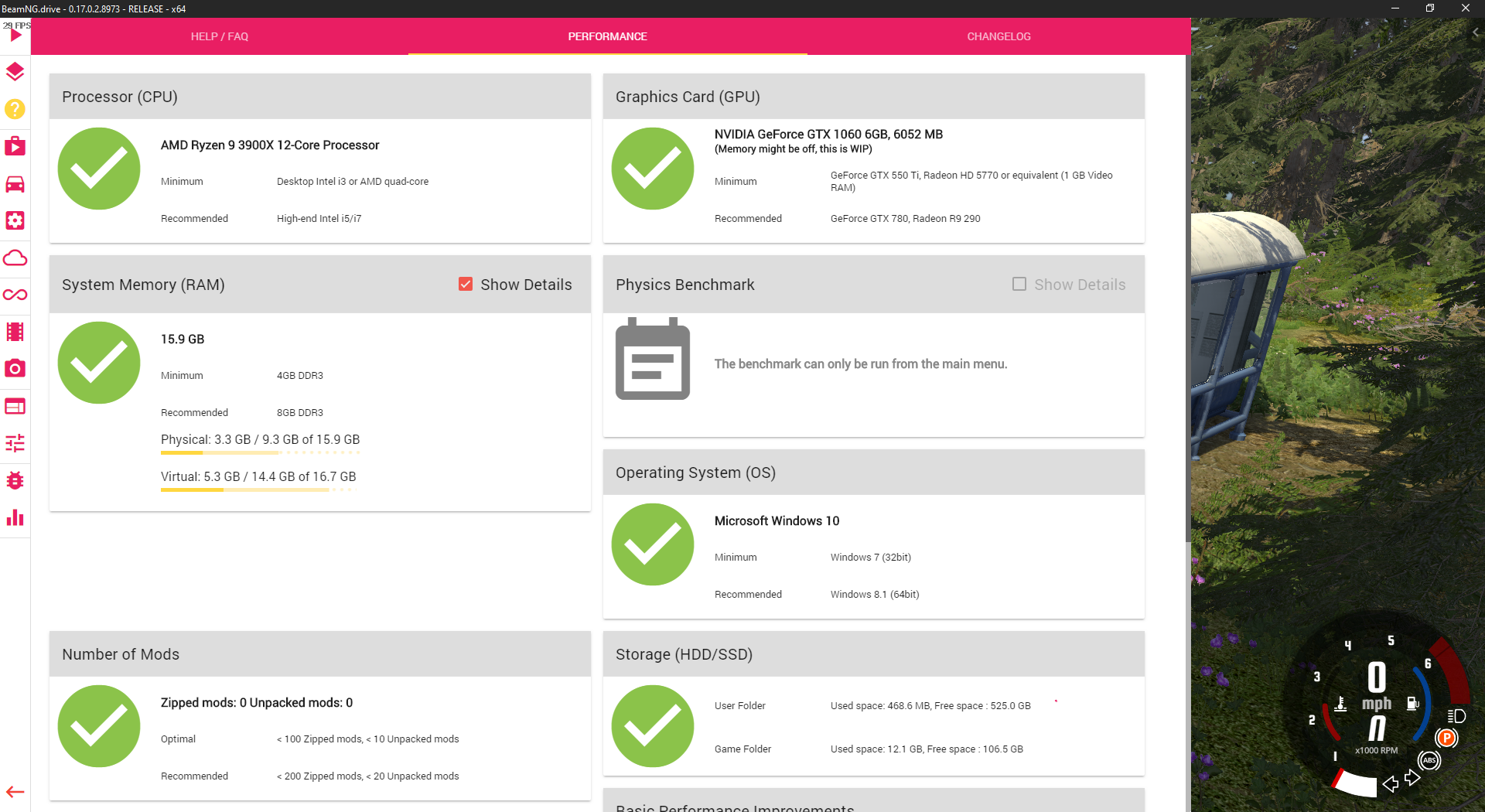
Task: Click 'Microsoft Windows 10' text
Action: pos(777,521)
